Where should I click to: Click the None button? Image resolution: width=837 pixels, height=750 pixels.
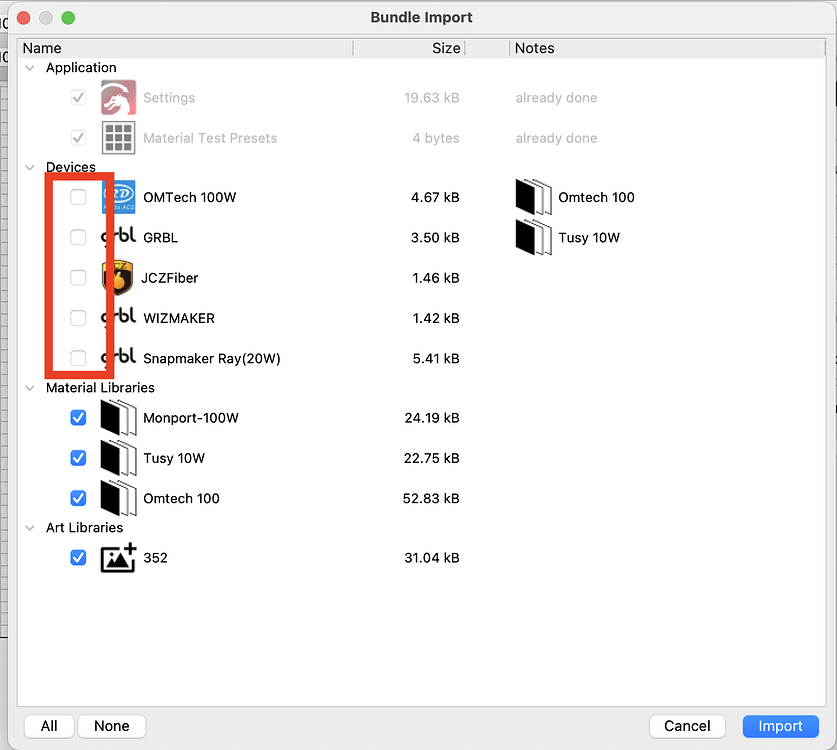tap(112, 726)
